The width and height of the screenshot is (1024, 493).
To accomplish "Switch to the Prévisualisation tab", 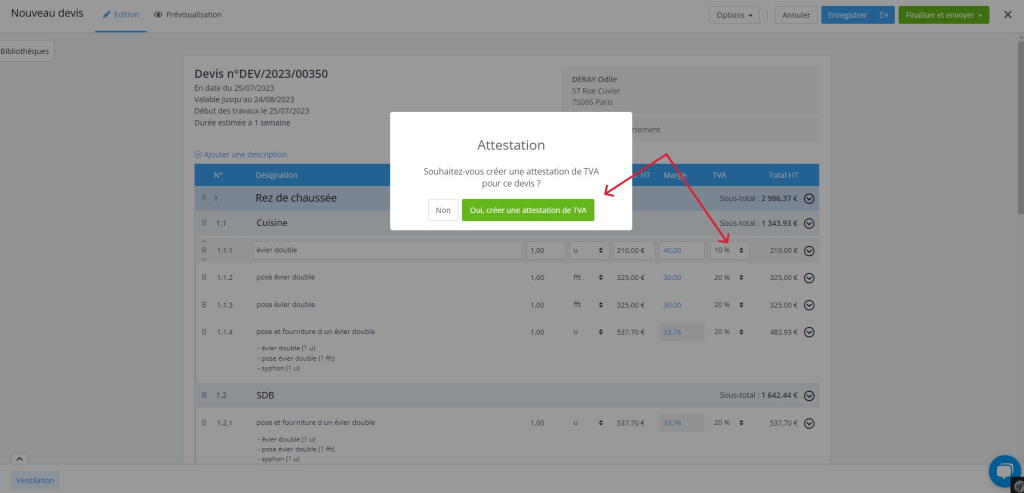I will click(x=188, y=15).
